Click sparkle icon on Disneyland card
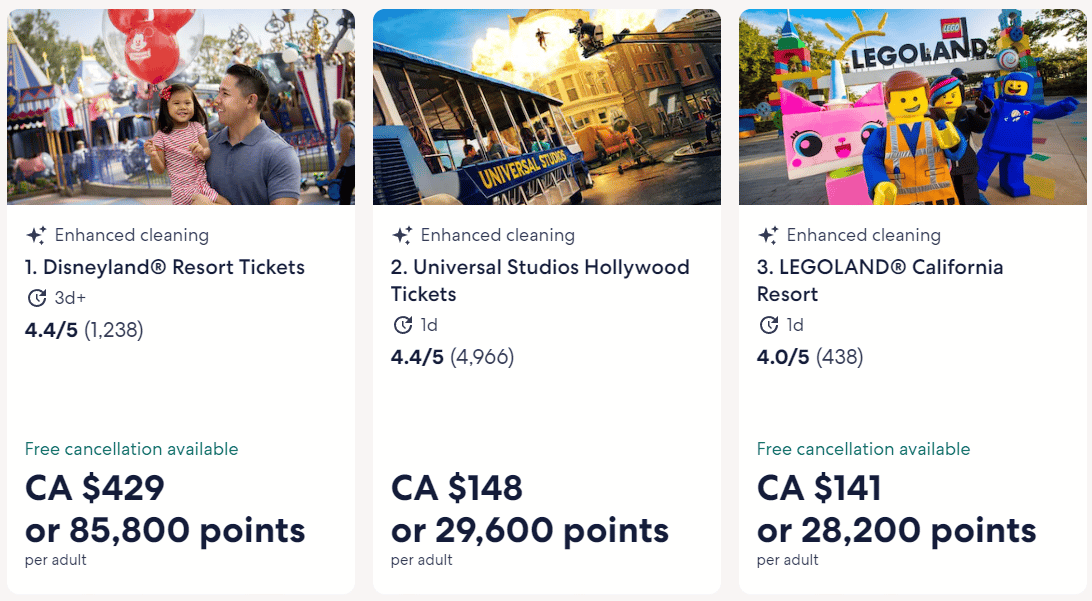1092x601 pixels. [36, 236]
